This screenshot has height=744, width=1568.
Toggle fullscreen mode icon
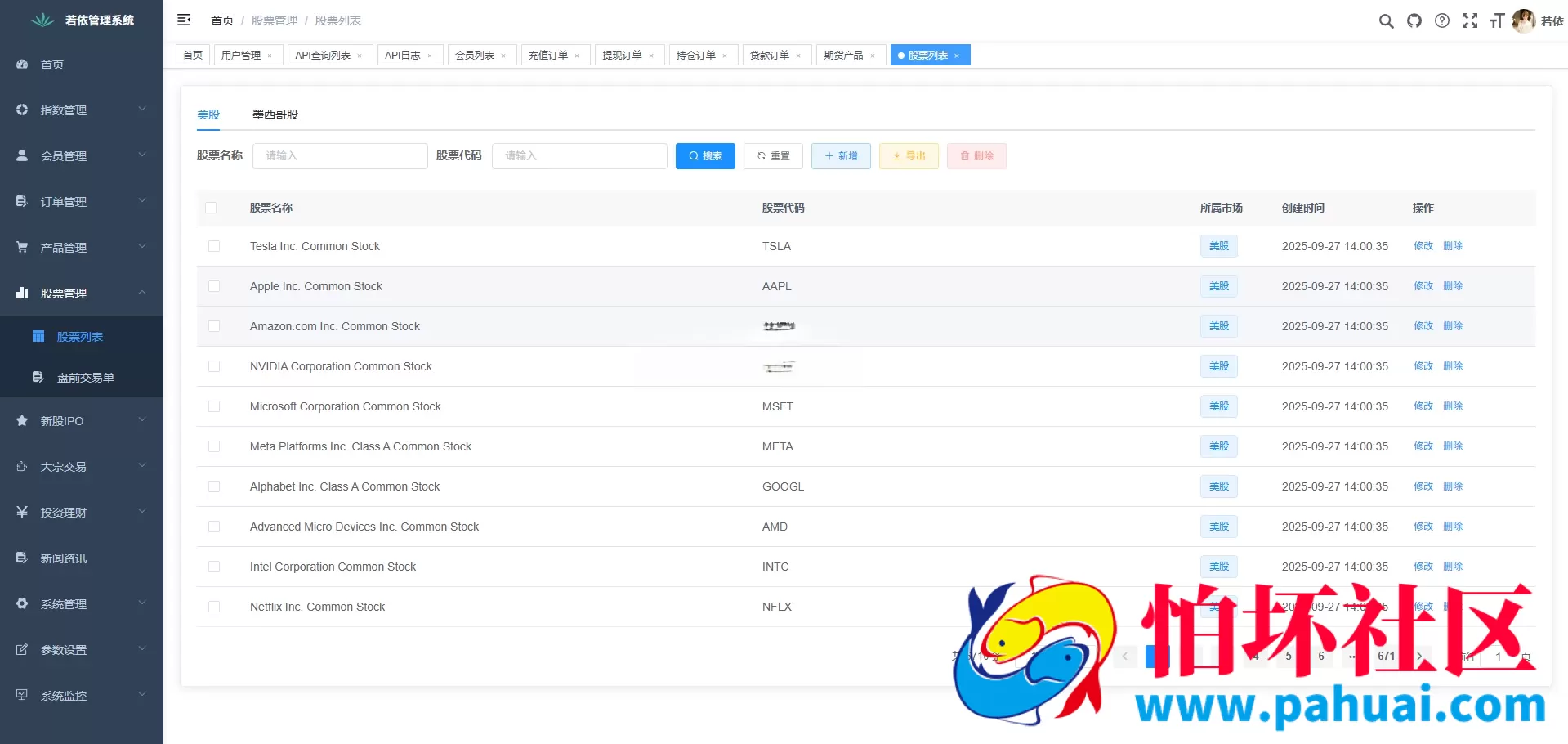click(1470, 20)
